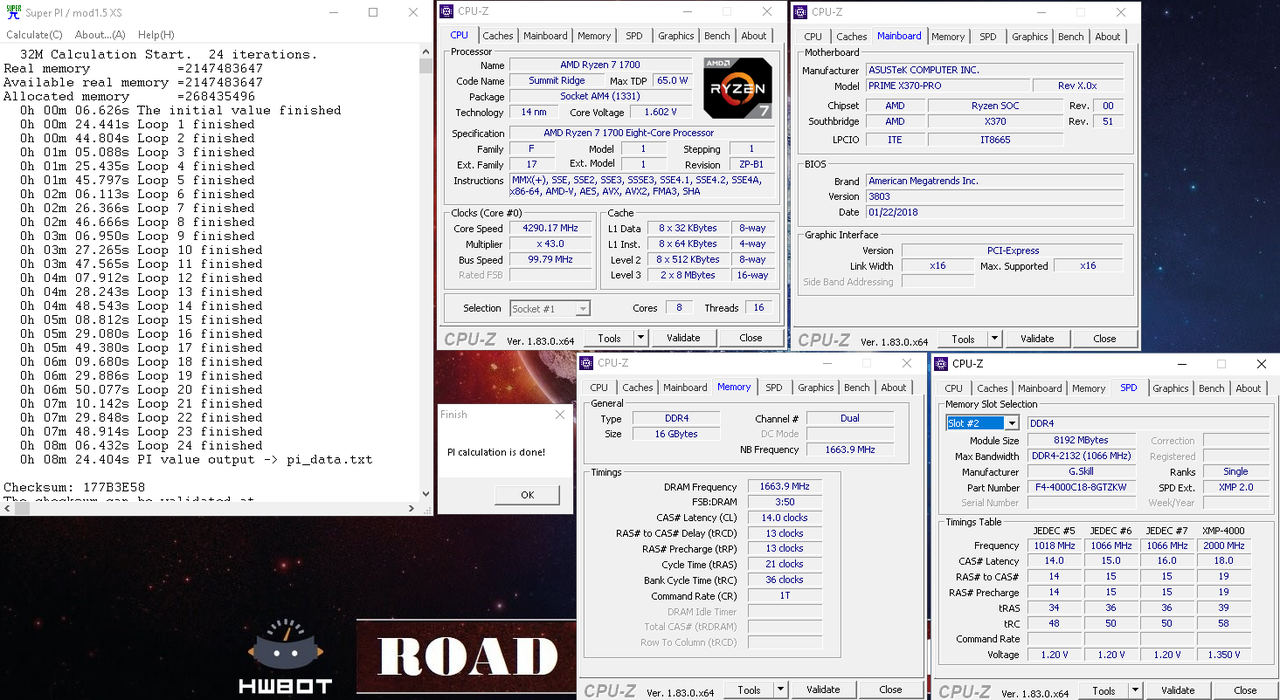Image resolution: width=1280 pixels, height=700 pixels.
Task: Click the Core Voltage 1.602 V field
Action: 659,113
